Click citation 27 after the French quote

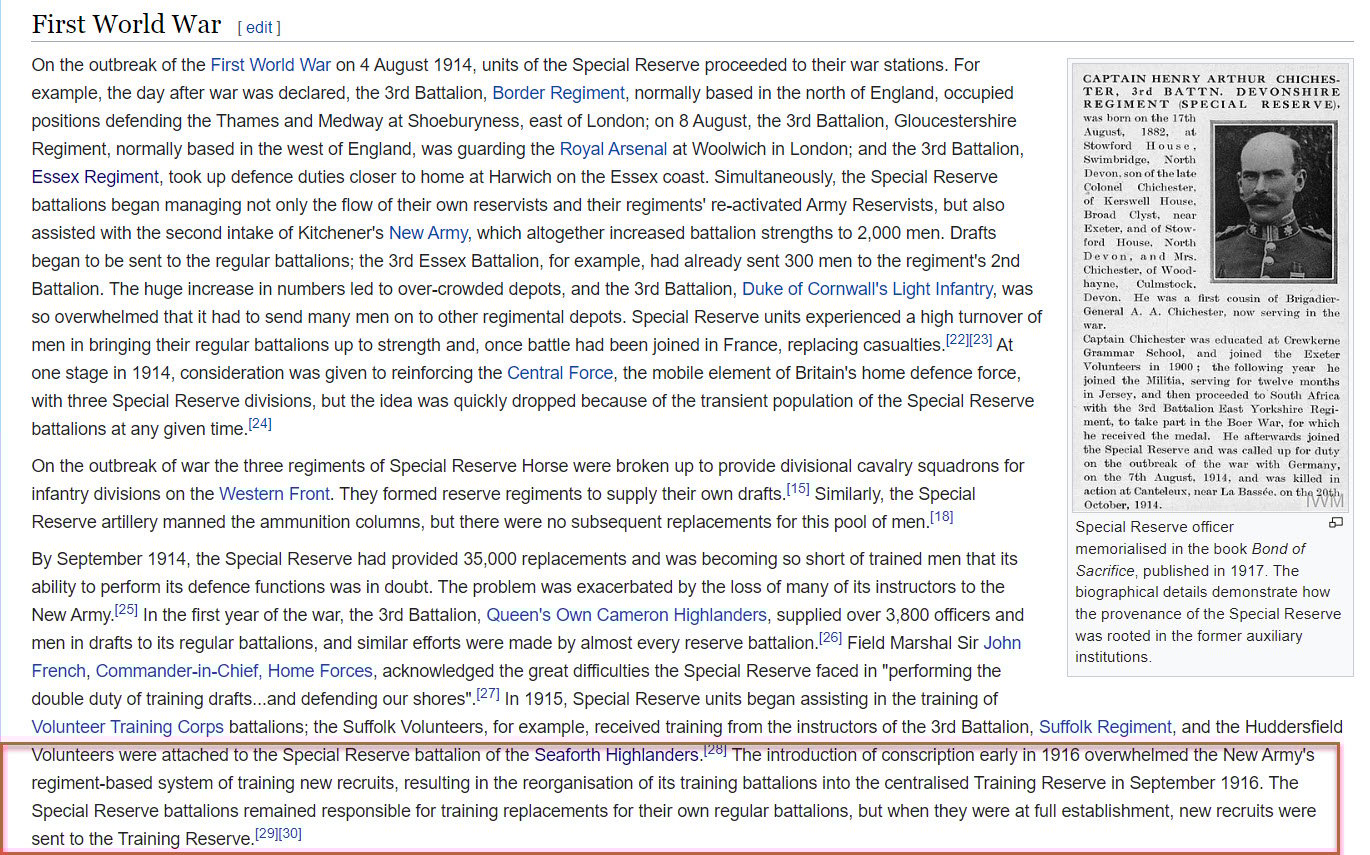pos(487,693)
